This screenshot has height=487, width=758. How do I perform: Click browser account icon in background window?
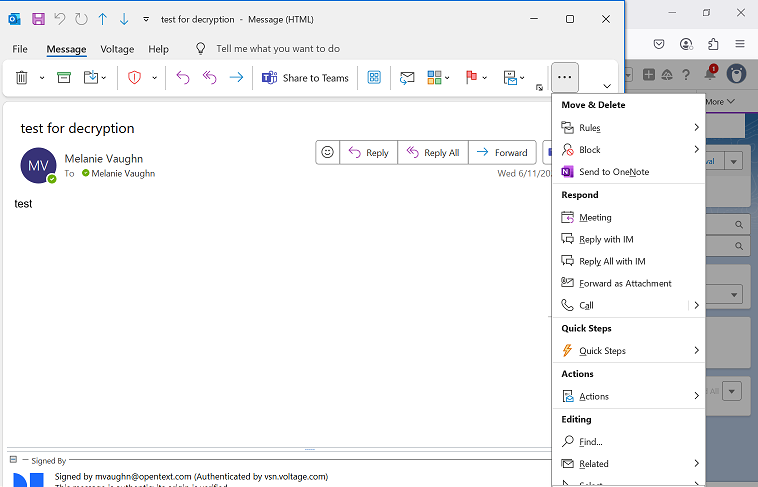click(x=686, y=44)
